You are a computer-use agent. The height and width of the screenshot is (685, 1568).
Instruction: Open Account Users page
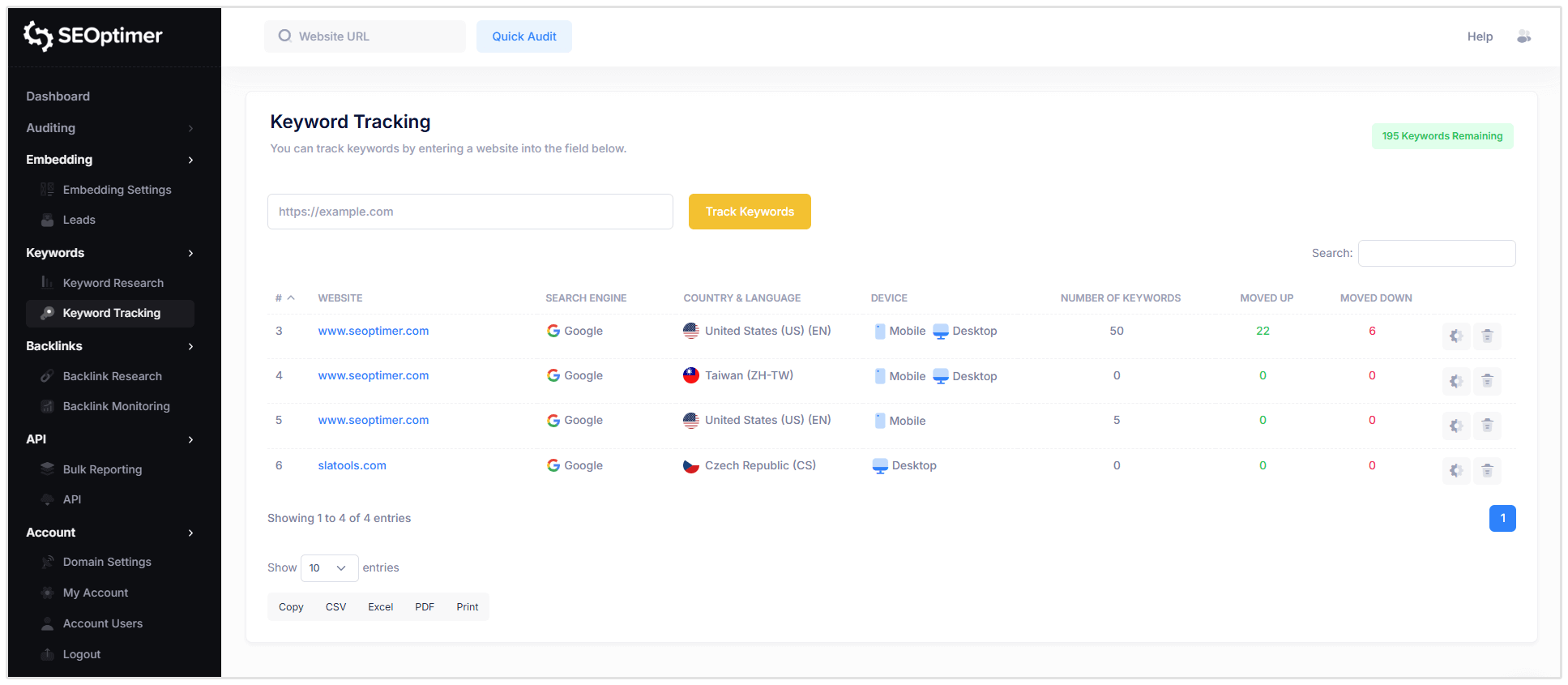coord(103,623)
